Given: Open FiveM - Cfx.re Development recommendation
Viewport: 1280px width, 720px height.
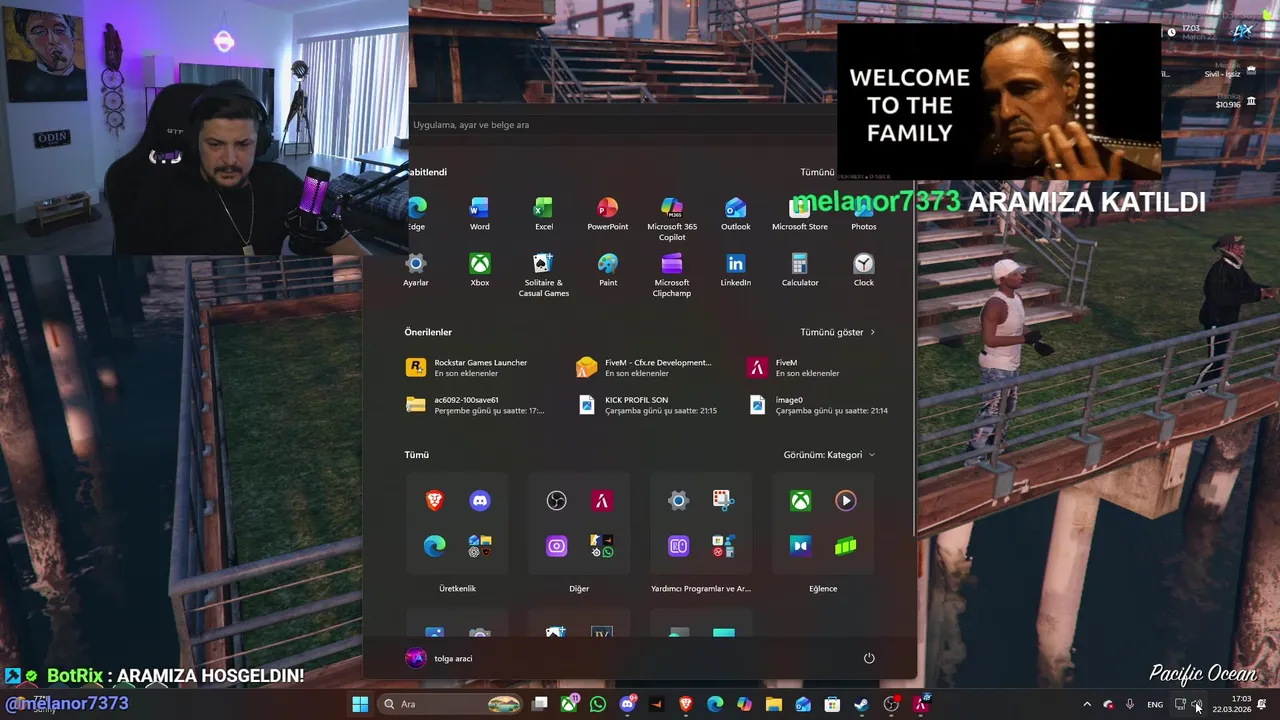Looking at the screenshot, I should pos(645,368).
